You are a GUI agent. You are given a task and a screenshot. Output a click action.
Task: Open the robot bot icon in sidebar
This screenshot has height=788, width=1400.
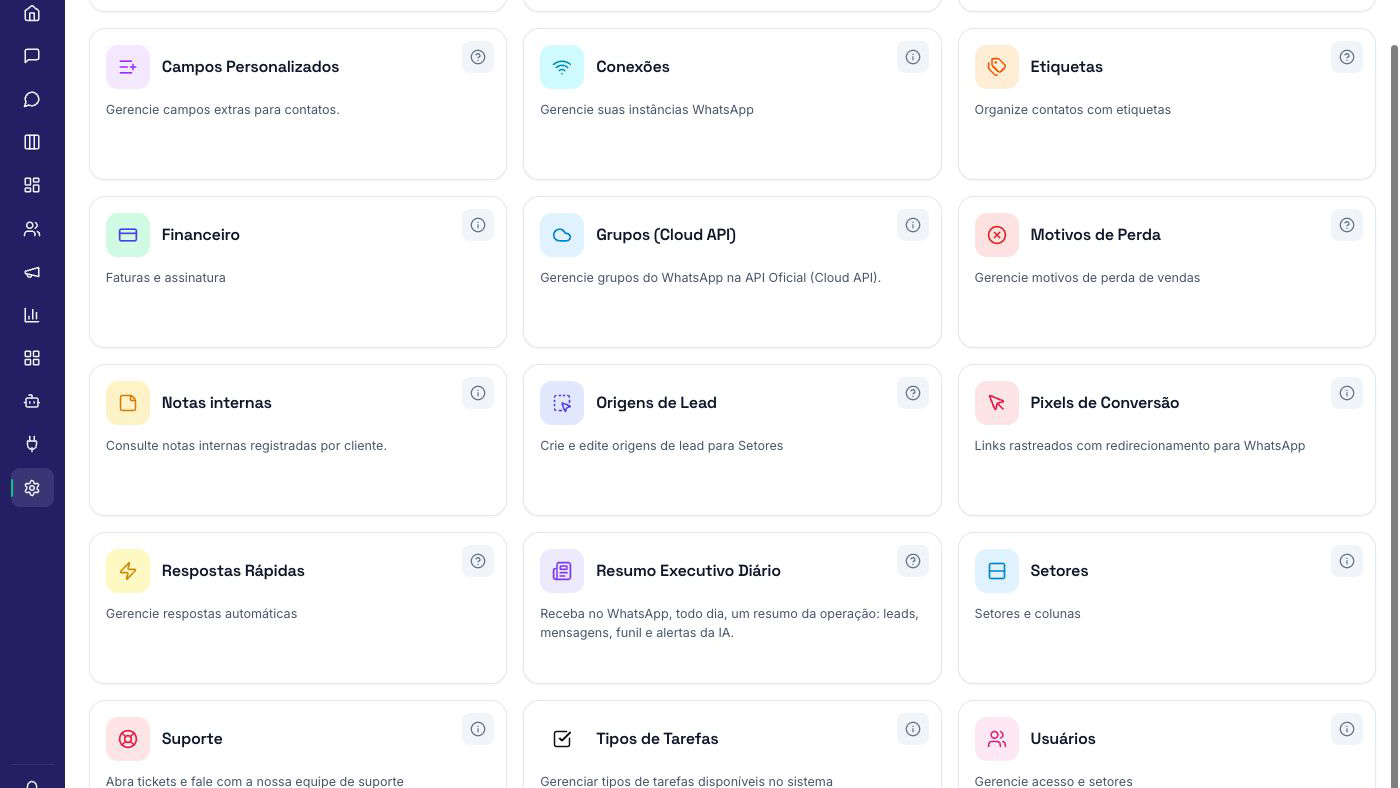(x=32, y=401)
